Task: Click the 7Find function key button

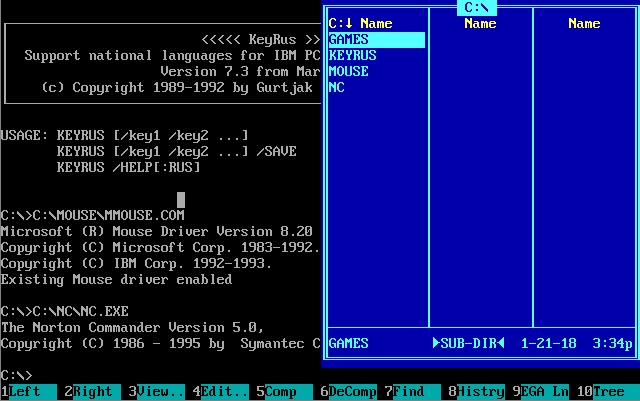Action: point(412,392)
